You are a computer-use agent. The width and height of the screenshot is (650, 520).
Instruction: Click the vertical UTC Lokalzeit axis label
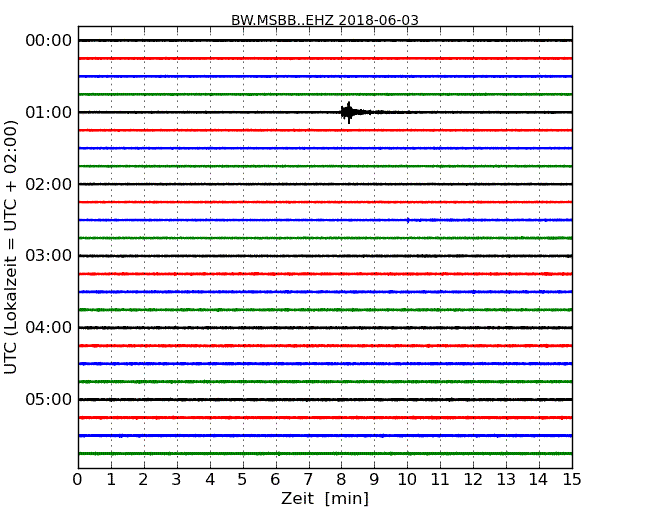[x=12, y=247]
